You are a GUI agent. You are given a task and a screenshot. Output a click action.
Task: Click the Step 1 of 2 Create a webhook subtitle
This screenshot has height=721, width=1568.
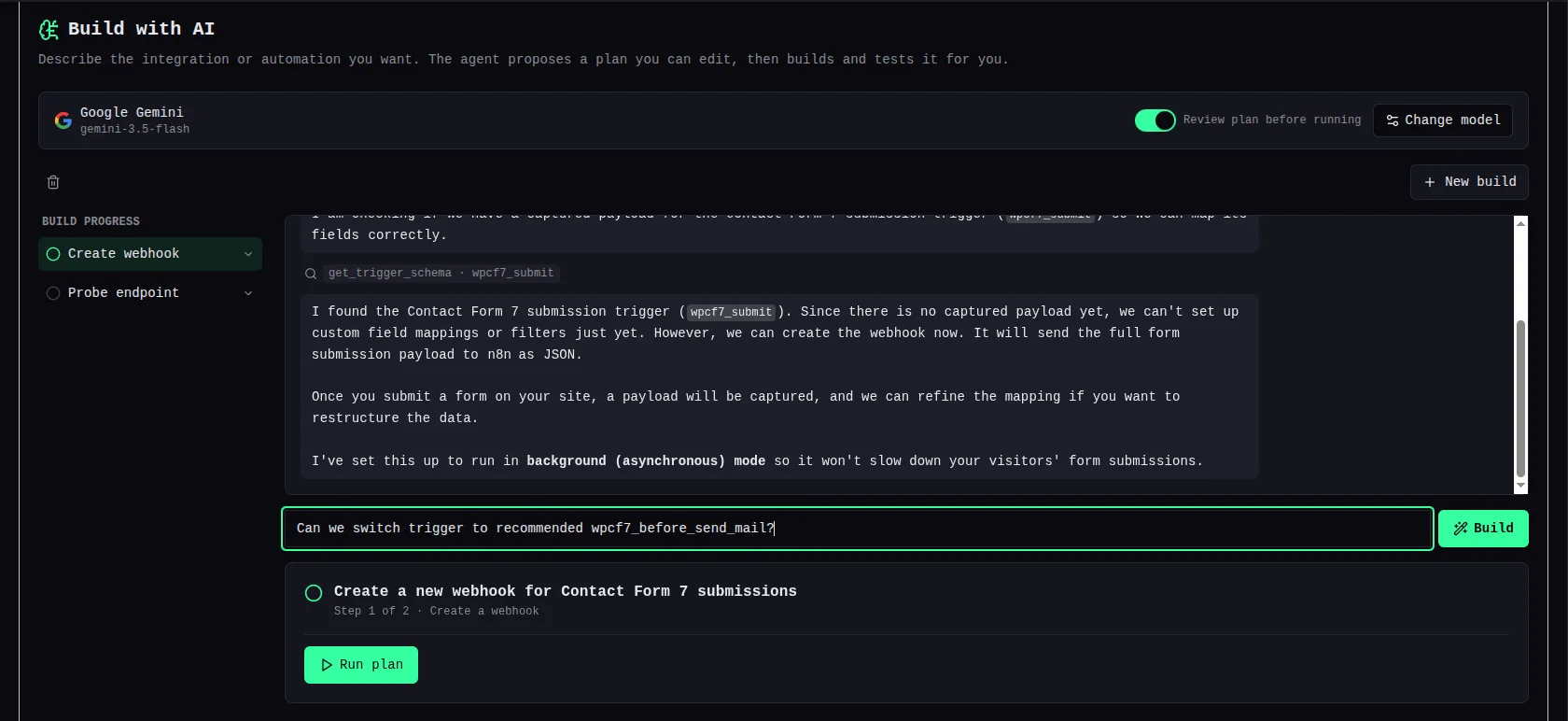[x=436, y=612]
